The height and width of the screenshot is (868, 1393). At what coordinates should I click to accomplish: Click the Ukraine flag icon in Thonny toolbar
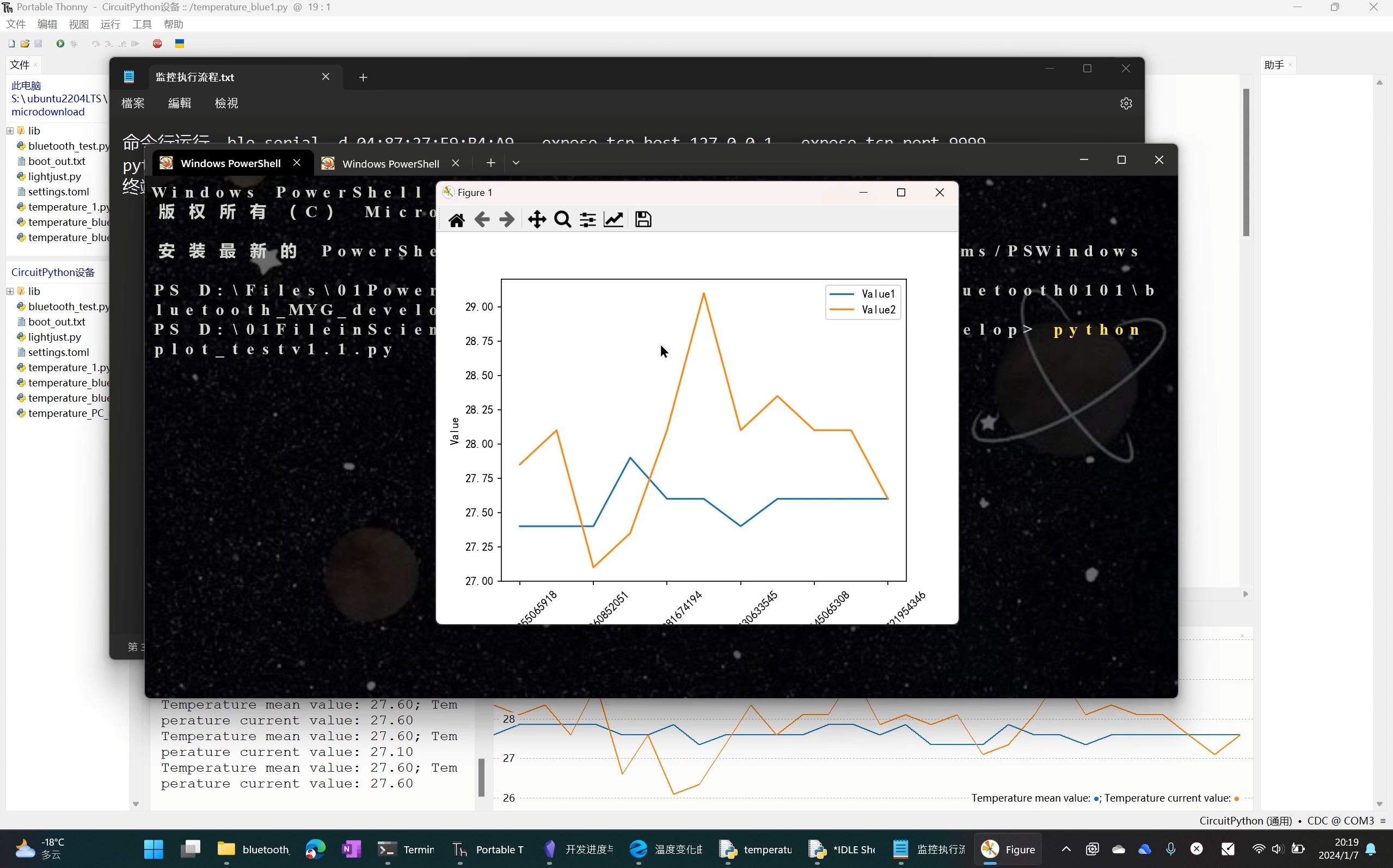pos(179,44)
